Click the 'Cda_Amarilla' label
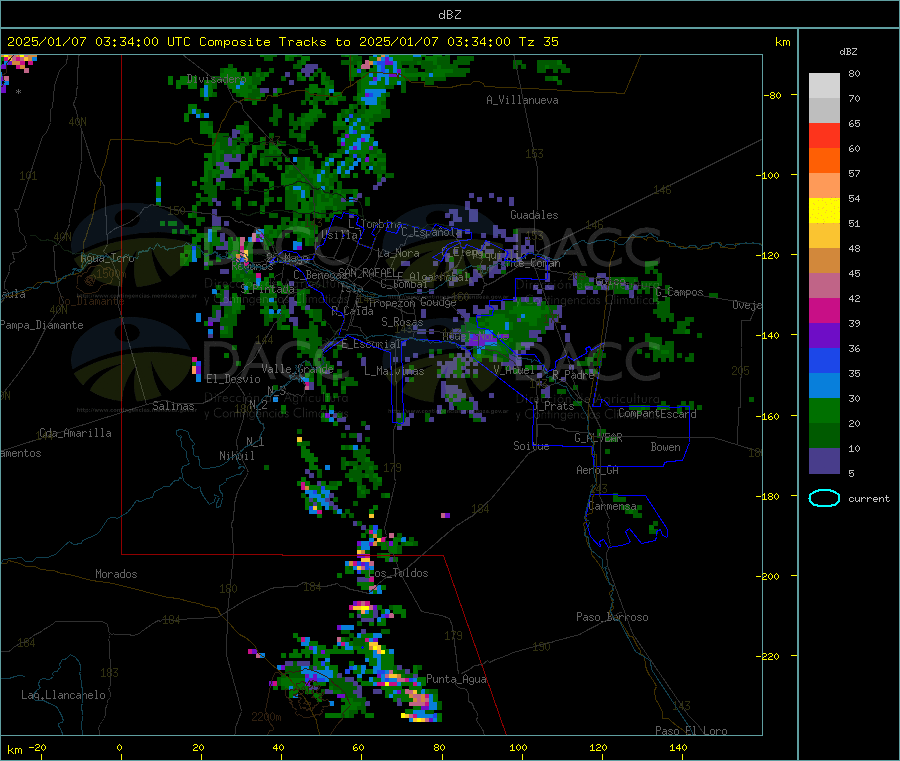This screenshot has height=761, width=900. (75, 433)
